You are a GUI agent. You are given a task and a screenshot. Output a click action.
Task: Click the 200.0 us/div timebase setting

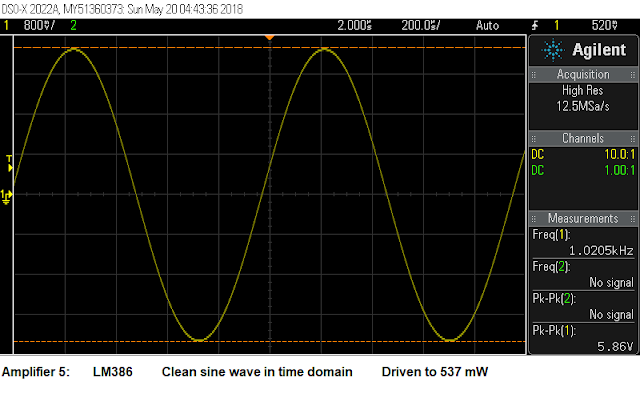point(420,26)
